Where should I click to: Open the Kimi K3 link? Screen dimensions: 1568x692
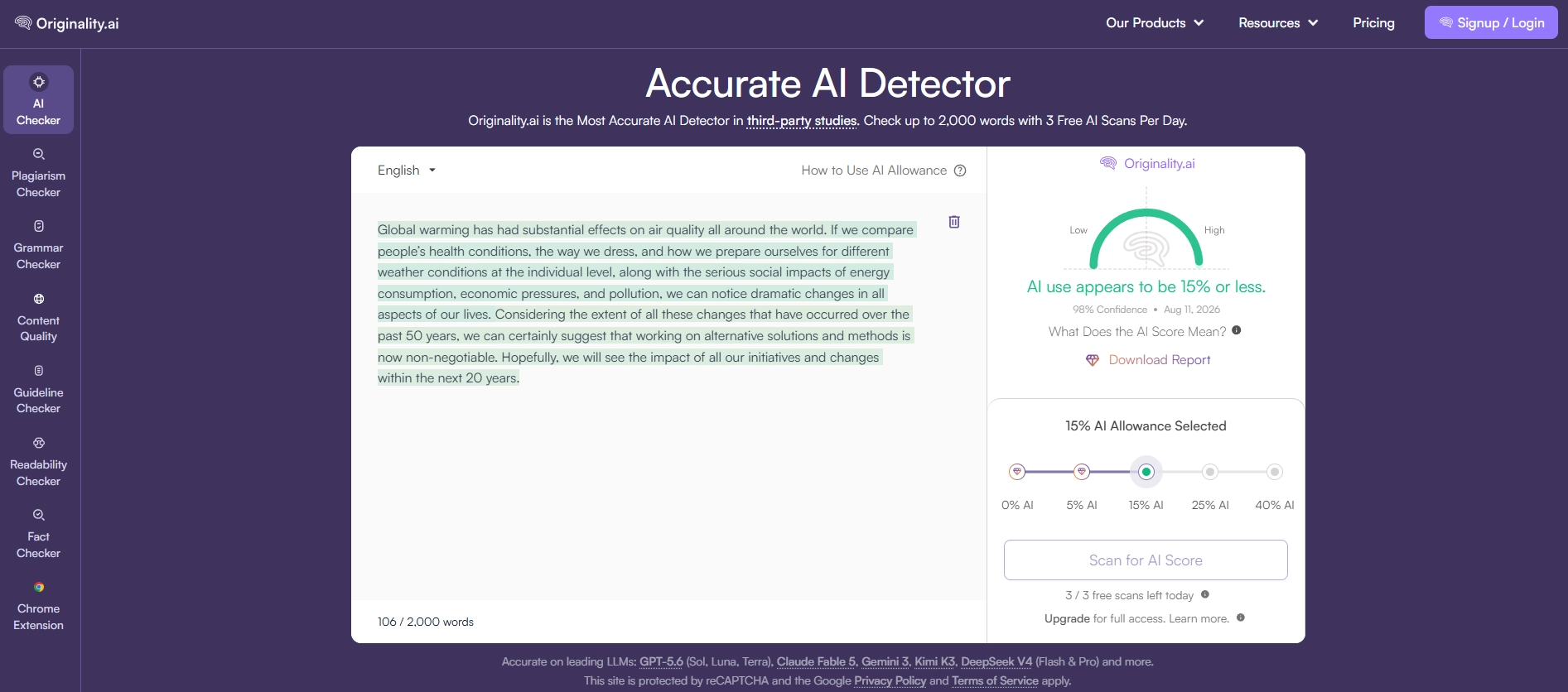[x=934, y=661]
